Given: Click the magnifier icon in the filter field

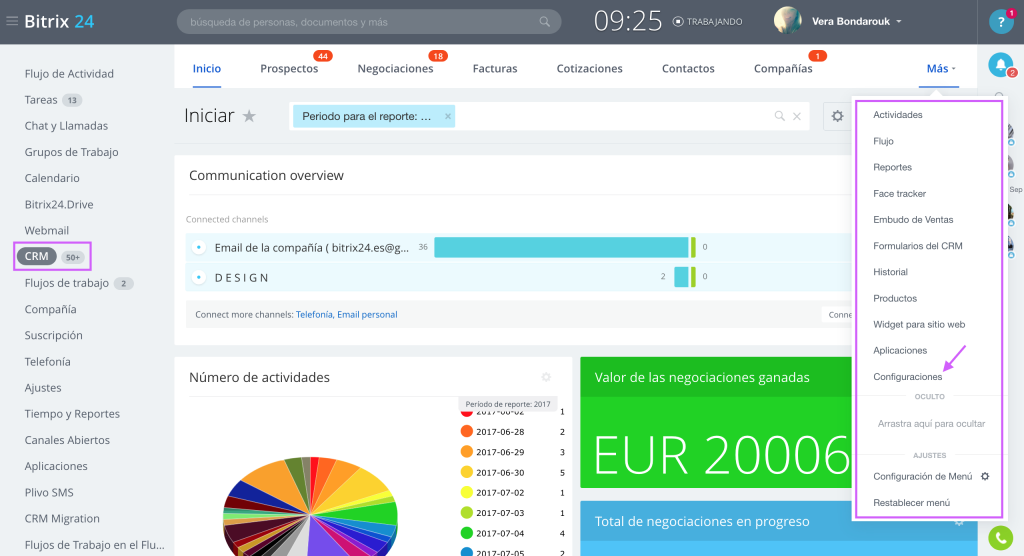Looking at the screenshot, I should point(779,116).
